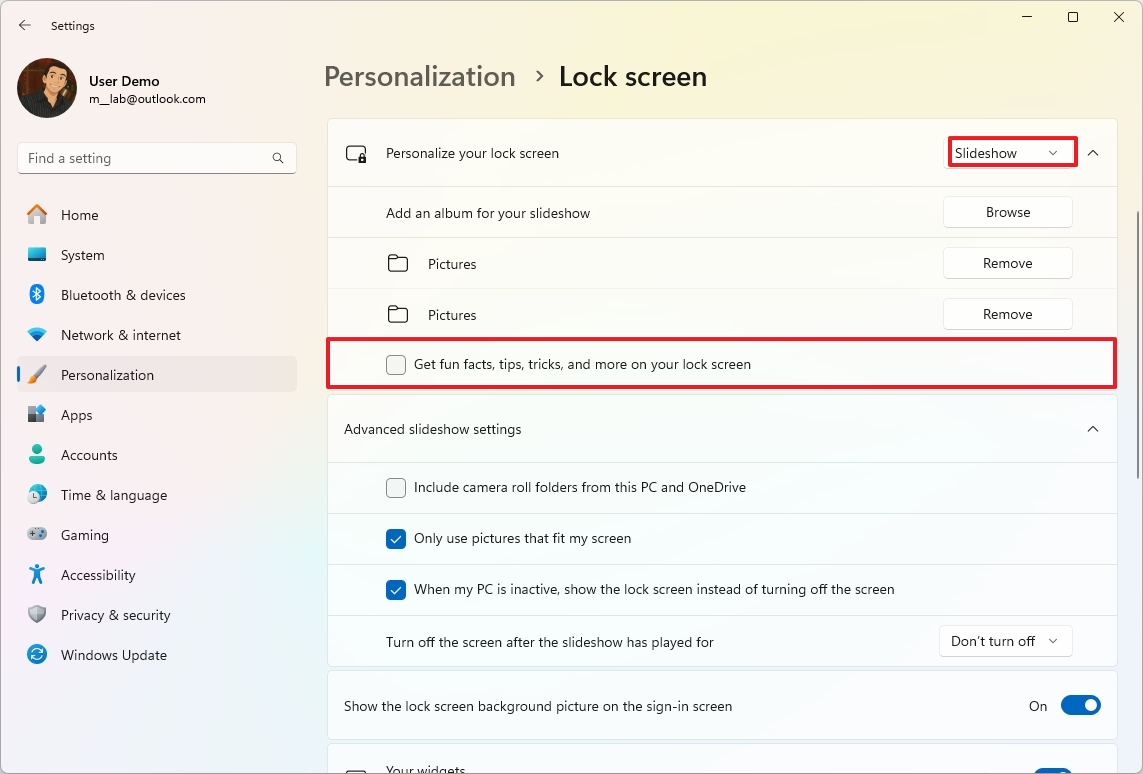Open the System settings page

[x=82, y=255]
